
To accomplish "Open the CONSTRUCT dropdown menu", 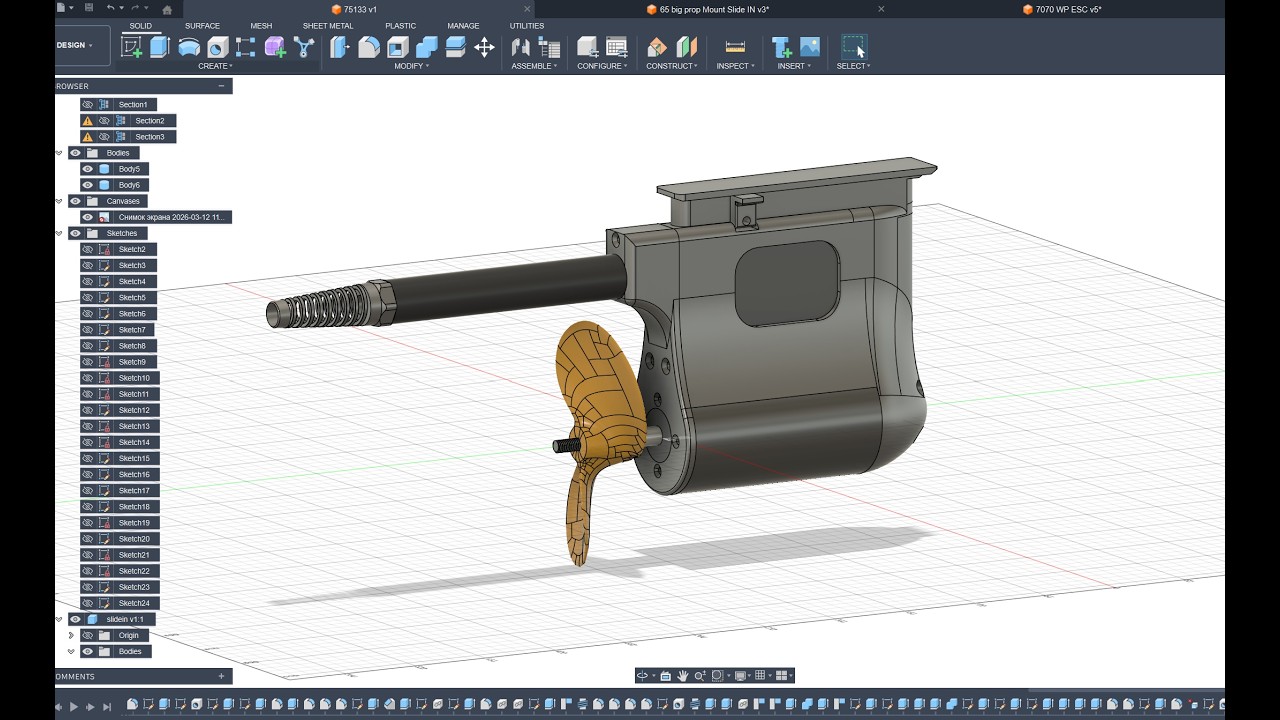I will [x=672, y=66].
